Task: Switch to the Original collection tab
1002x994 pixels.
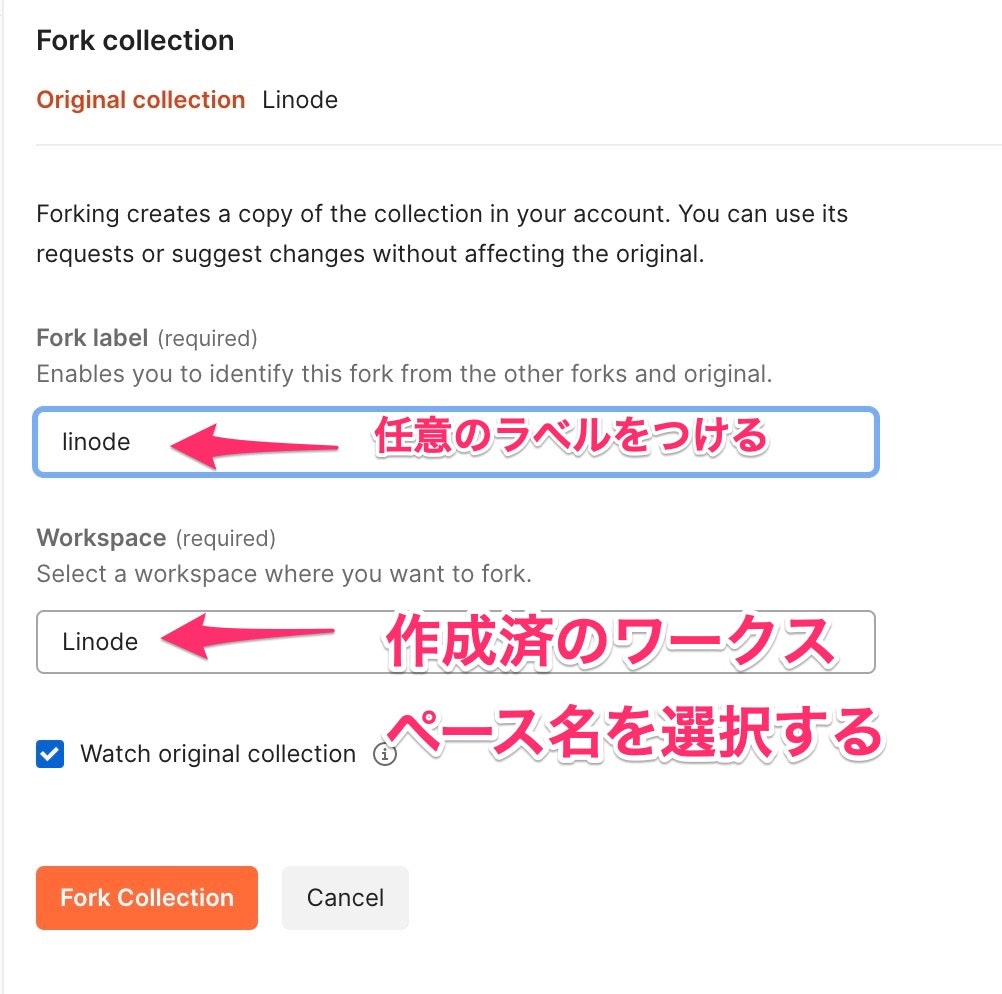Action: [x=140, y=99]
